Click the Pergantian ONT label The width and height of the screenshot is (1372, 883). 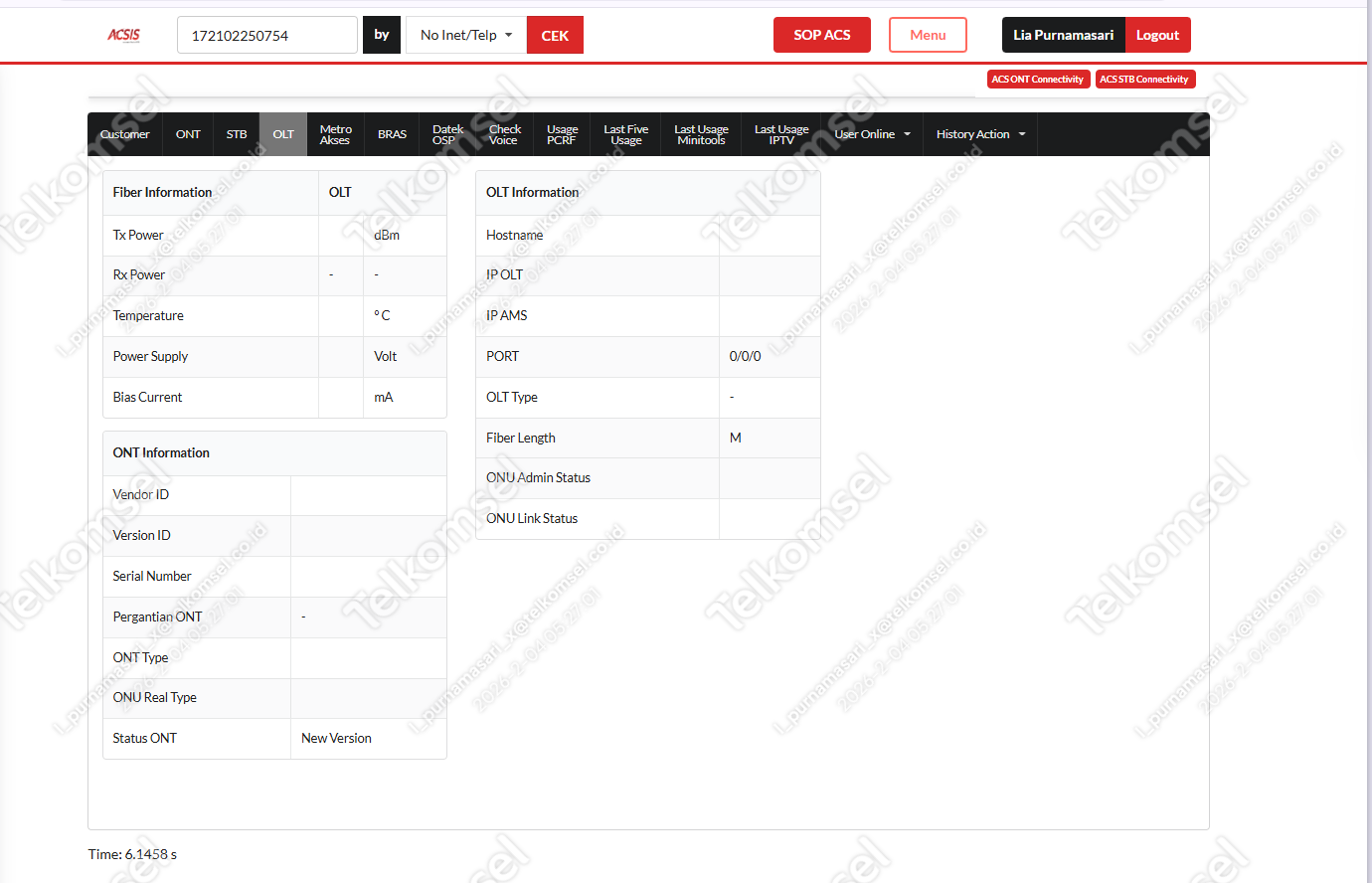pyautogui.click(x=157, y=618)
